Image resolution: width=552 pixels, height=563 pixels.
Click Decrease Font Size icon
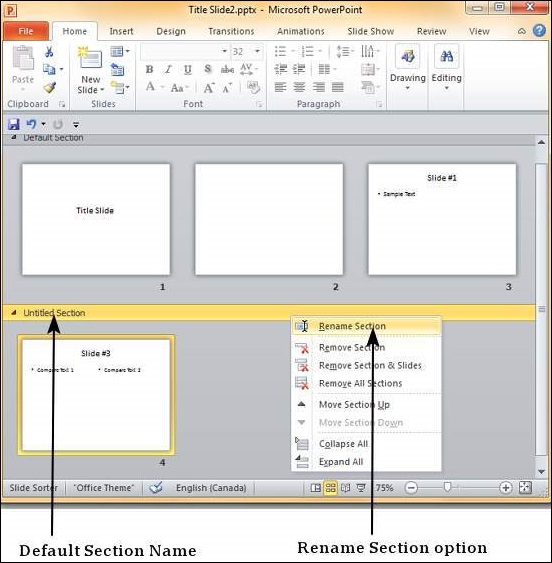227,87
